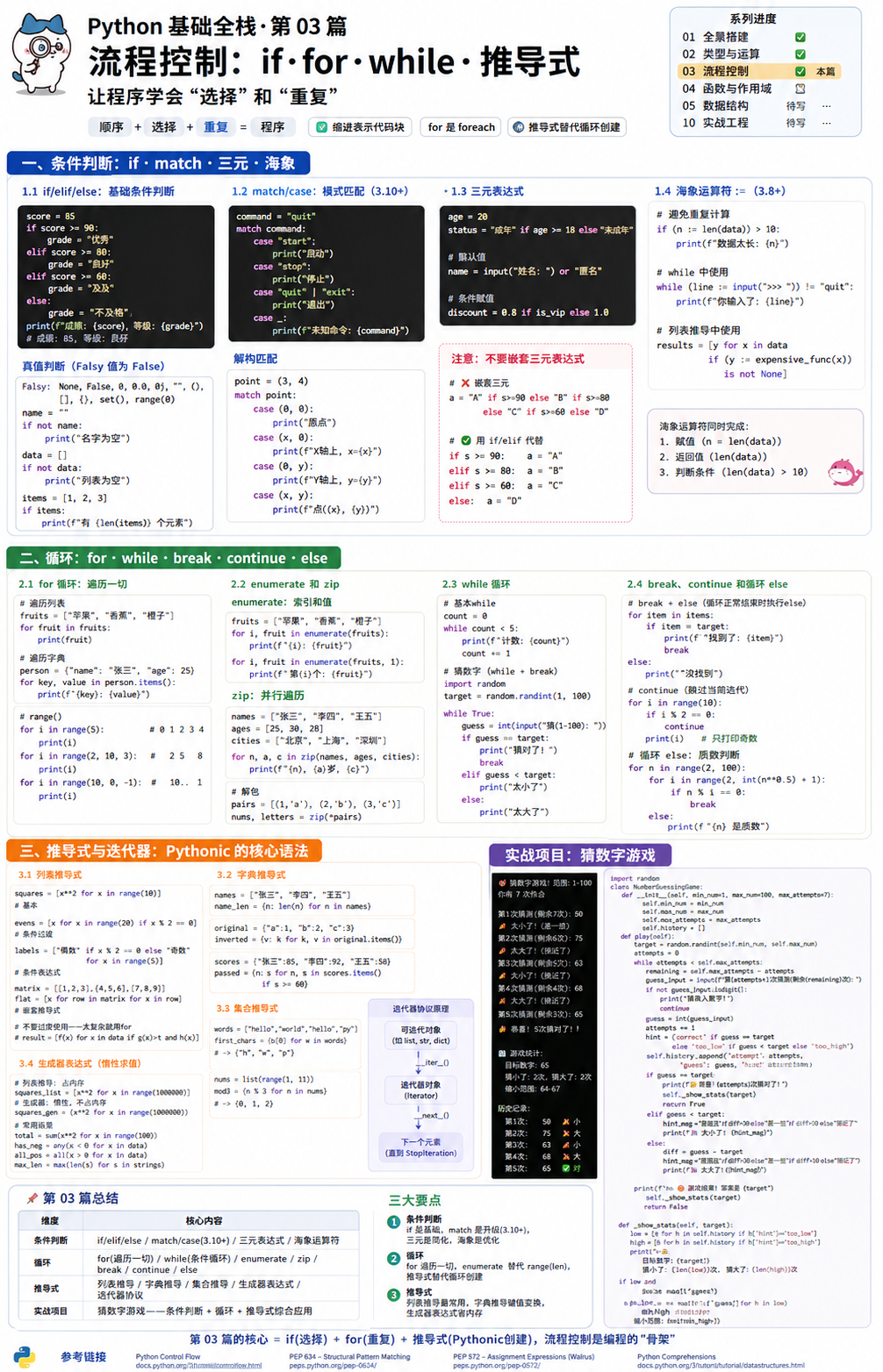Toggle the green check beside 用 if/elif 代替
This screenshot has width=883, height=1372.
[x=465, y=440]
